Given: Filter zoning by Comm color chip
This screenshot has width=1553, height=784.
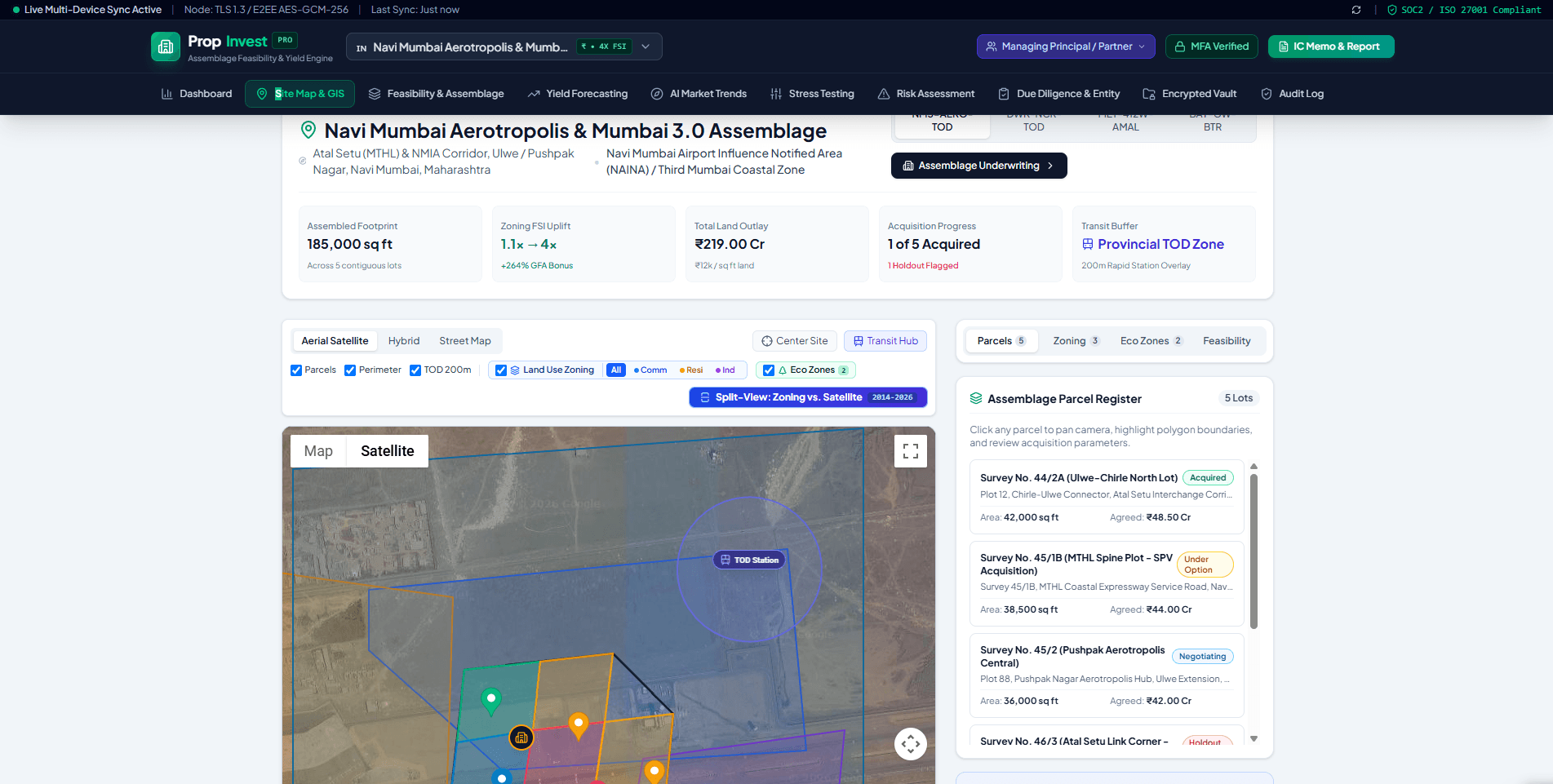Looking at the screenshot, I should (x=650, y=370).
